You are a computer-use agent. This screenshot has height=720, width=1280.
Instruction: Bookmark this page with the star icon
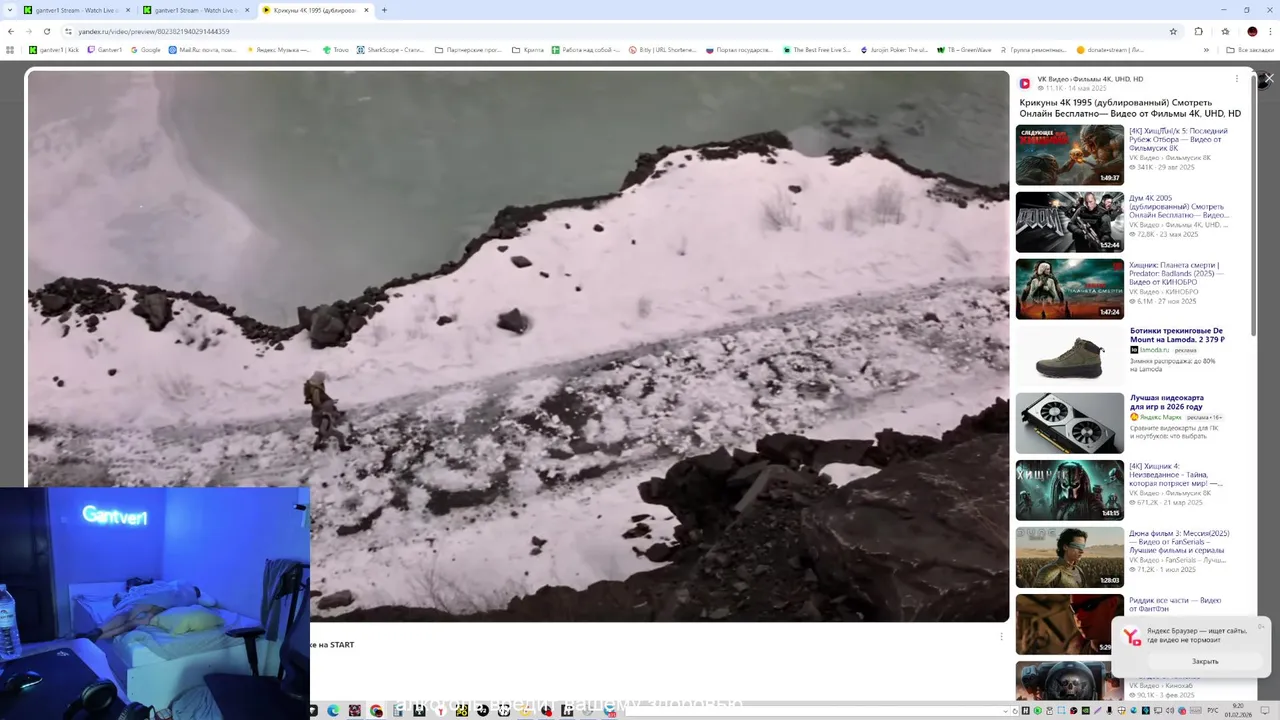tap(1173, 31)
